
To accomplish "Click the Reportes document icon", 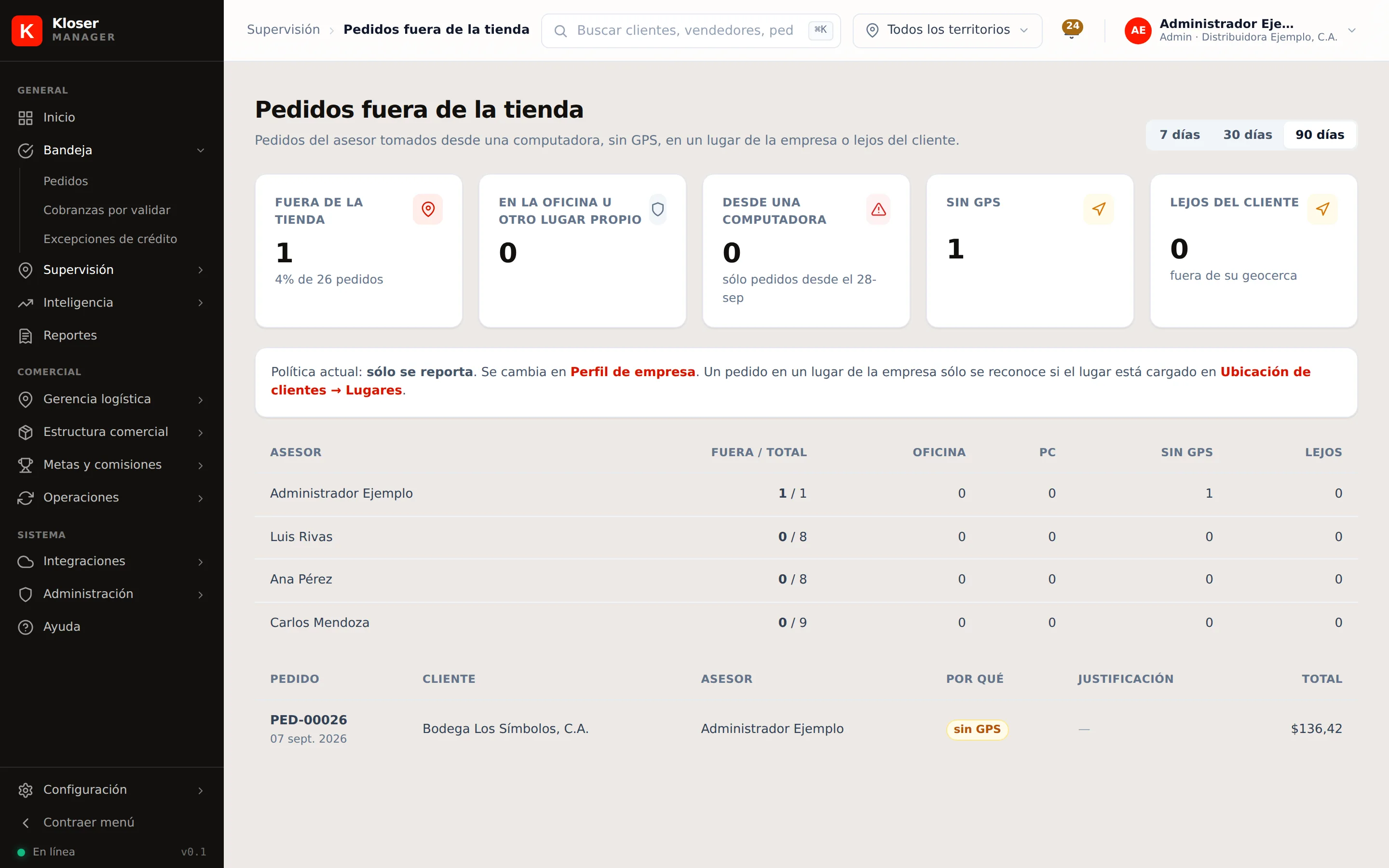I will (x=25, y=335).
